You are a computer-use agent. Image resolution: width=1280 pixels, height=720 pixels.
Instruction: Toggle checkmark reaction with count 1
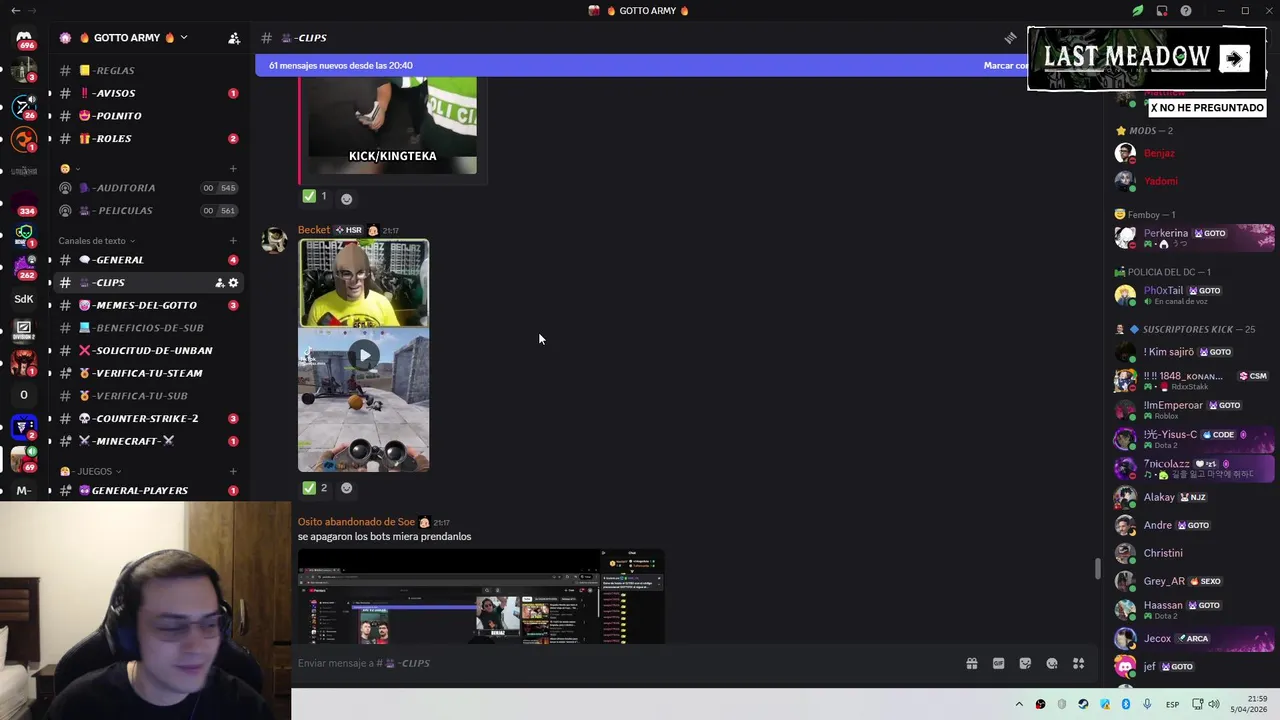click(315, 197)
